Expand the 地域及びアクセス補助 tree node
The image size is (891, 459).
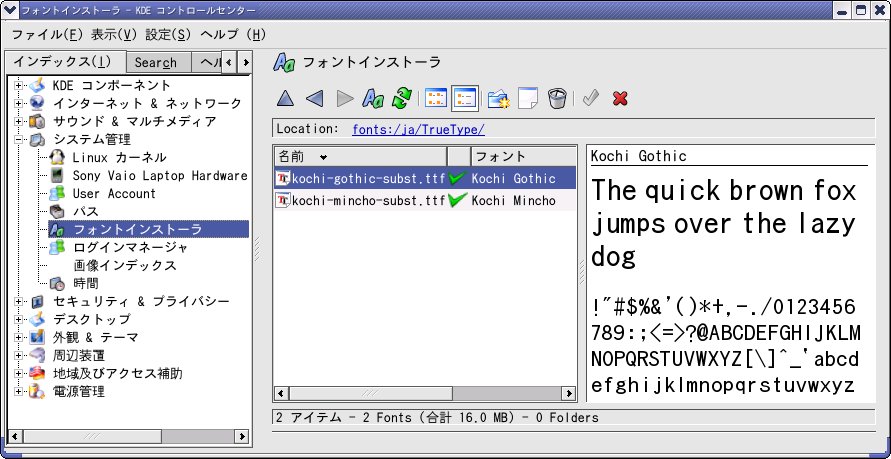point(19,373)
